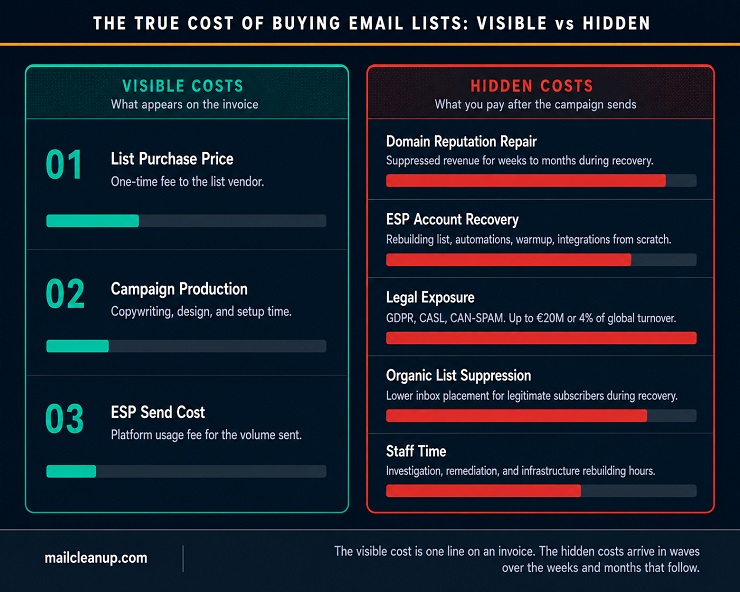The height and width of the screenshot is (592, 740).
Task: Open the mailcleanup.com link
Action: (x=96, y=558)
